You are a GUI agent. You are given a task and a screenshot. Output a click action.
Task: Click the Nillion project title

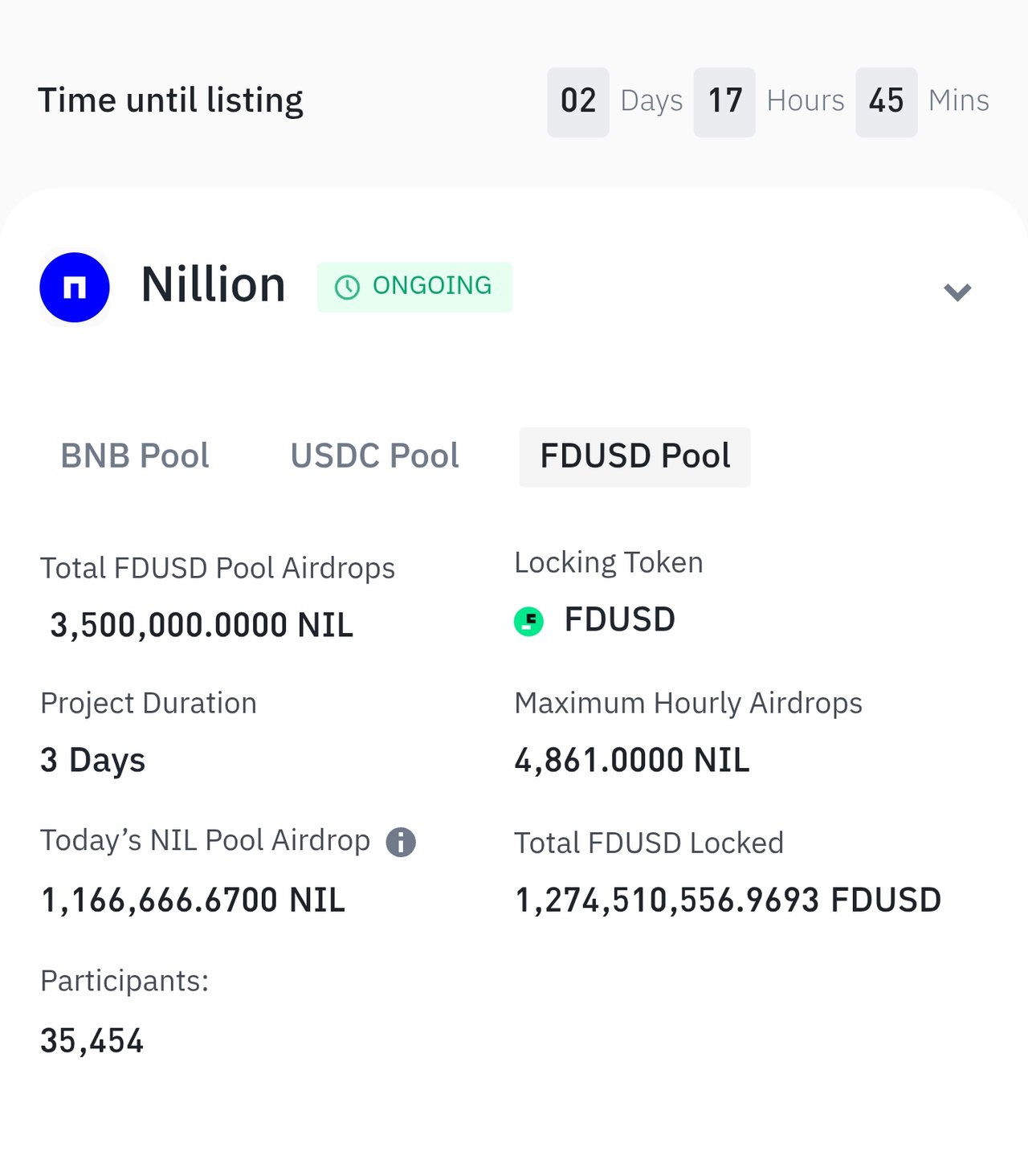[x=214, y=285]
